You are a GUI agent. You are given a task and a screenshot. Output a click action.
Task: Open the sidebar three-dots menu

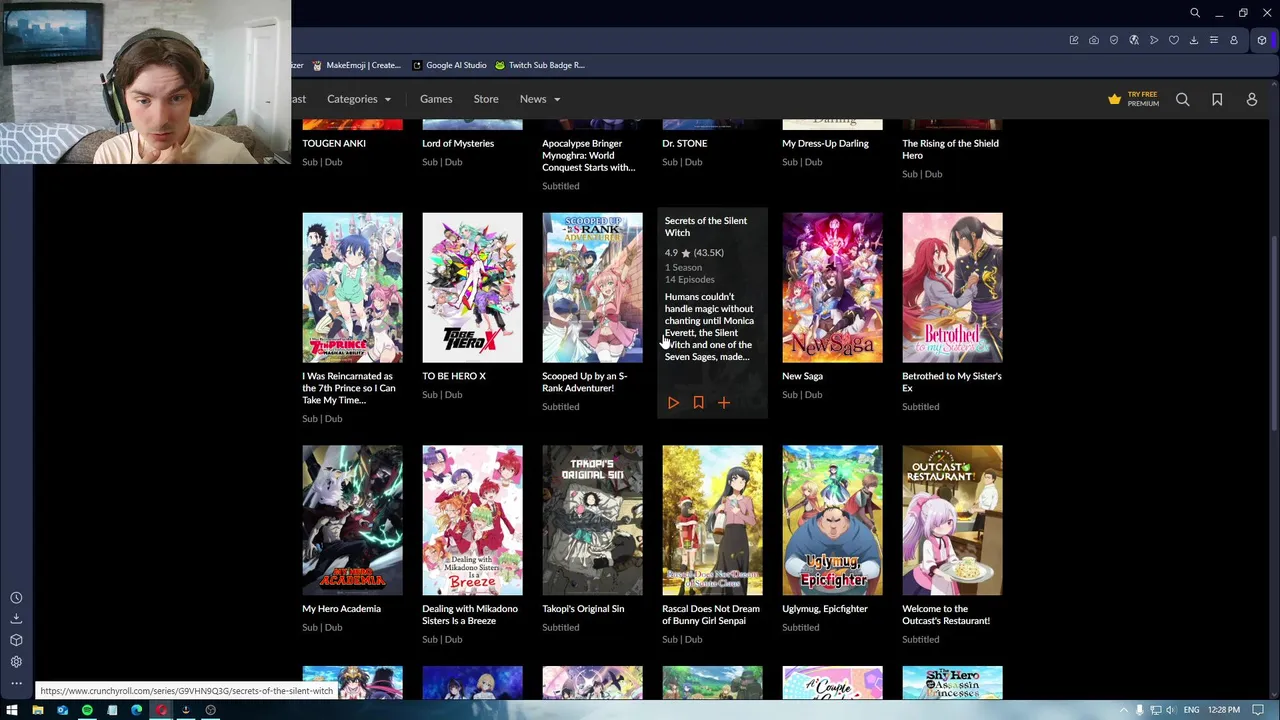(x=16, y=684)
